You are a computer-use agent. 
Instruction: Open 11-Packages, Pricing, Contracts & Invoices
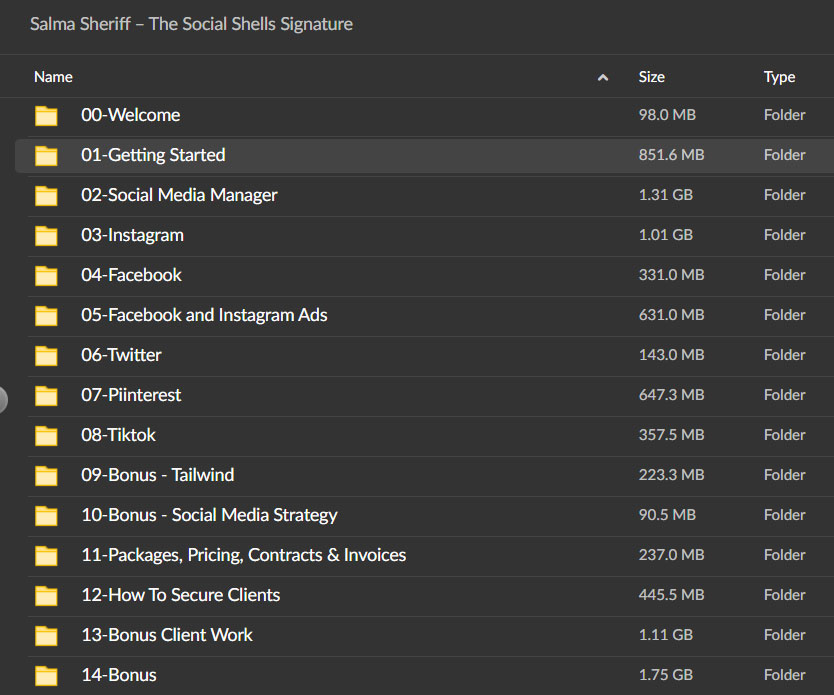coord(244,555)
